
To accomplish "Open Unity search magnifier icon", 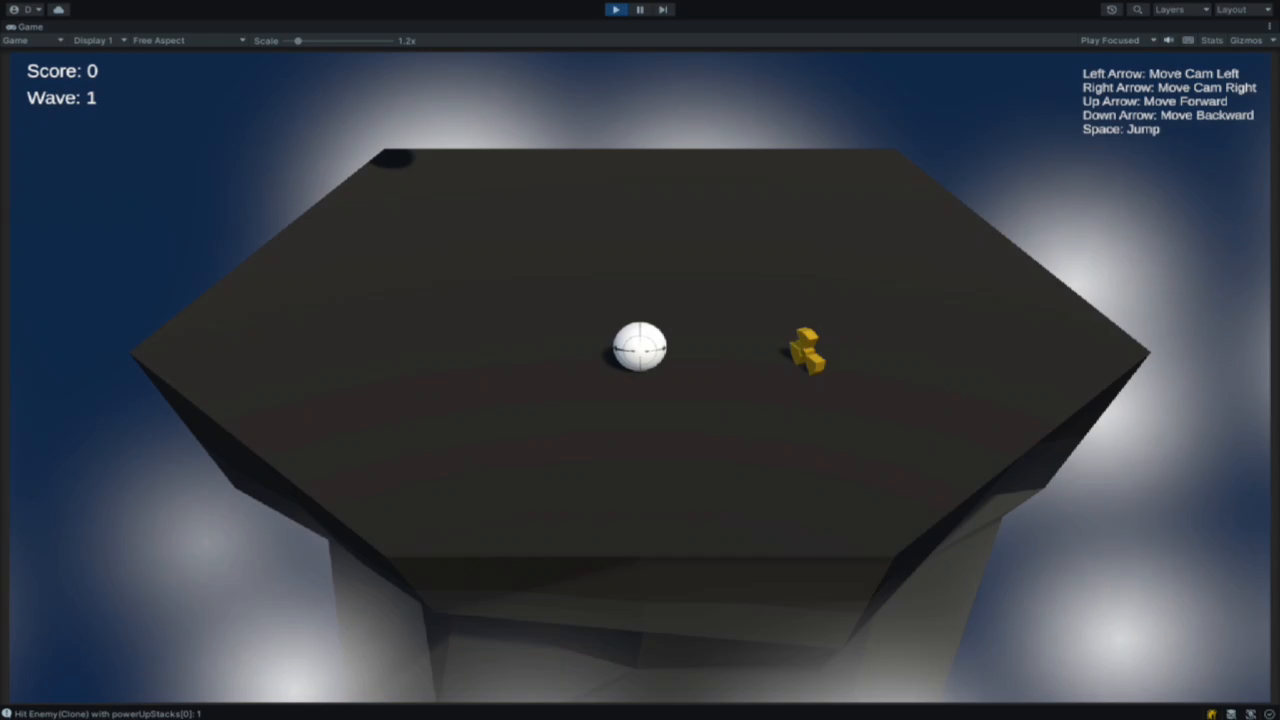I will (1137, 9).
